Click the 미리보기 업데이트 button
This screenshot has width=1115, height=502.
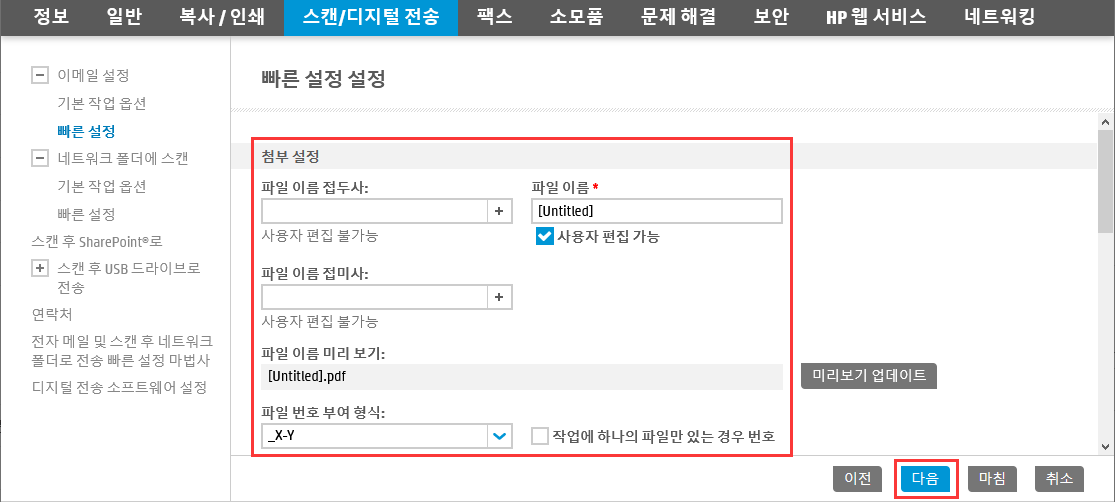point(868,376)
